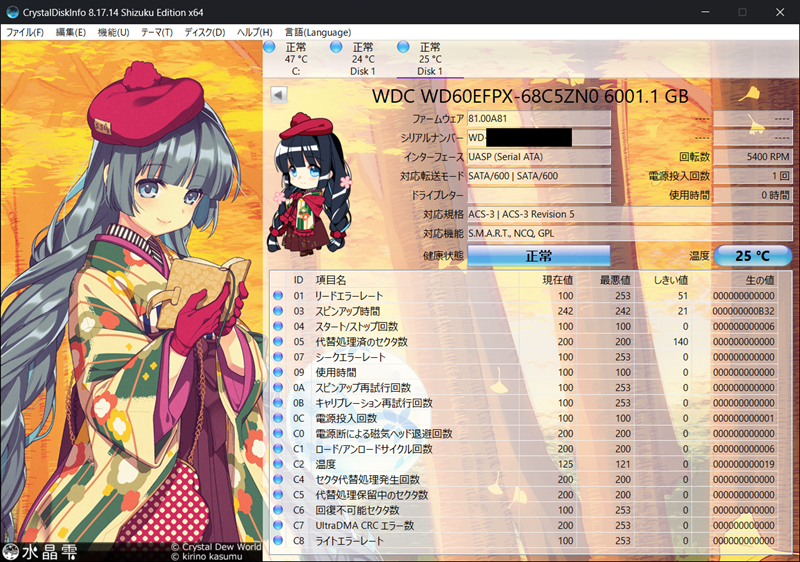Open the 機能(U) menu
The width and height of the screenshot is (800, 562).
pyautogui.click(x=113, y=32)
